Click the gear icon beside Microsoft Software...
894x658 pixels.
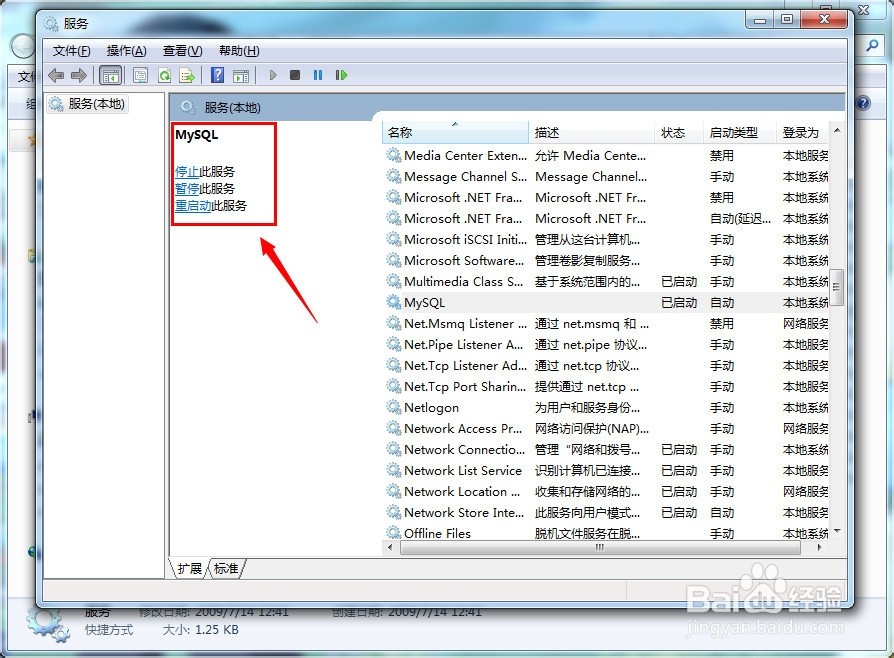click(x=394, y=260)
